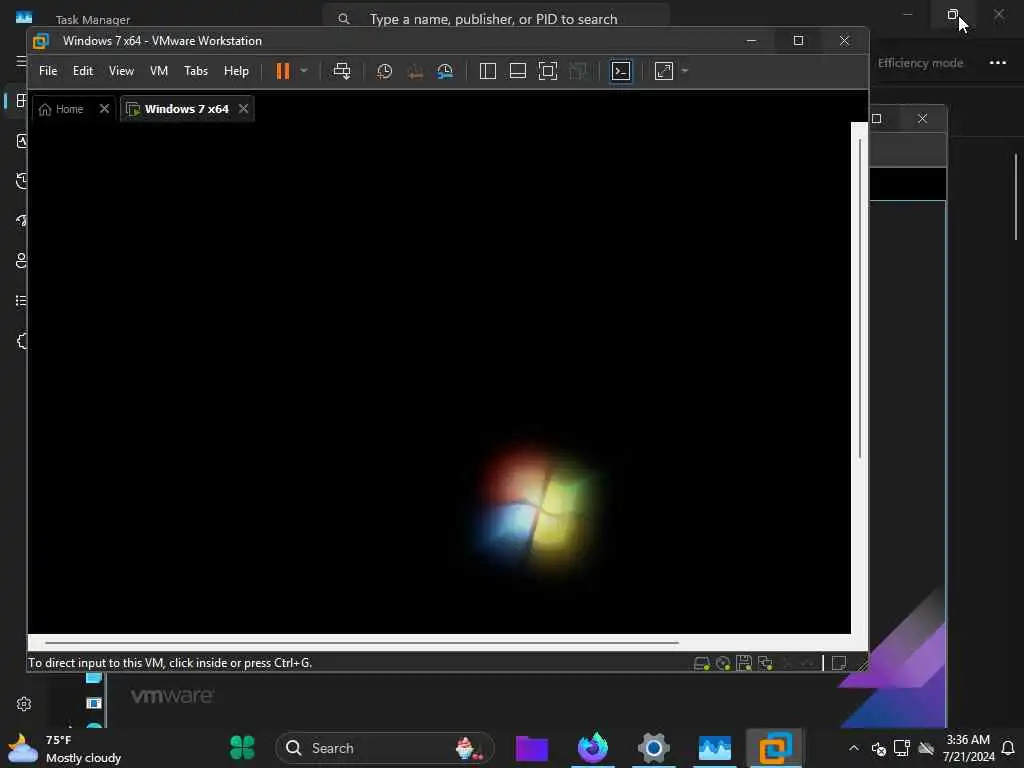Close the background dialog window
The height and width of the screenshot is (768, 1024).
click(x=922, y=118)
